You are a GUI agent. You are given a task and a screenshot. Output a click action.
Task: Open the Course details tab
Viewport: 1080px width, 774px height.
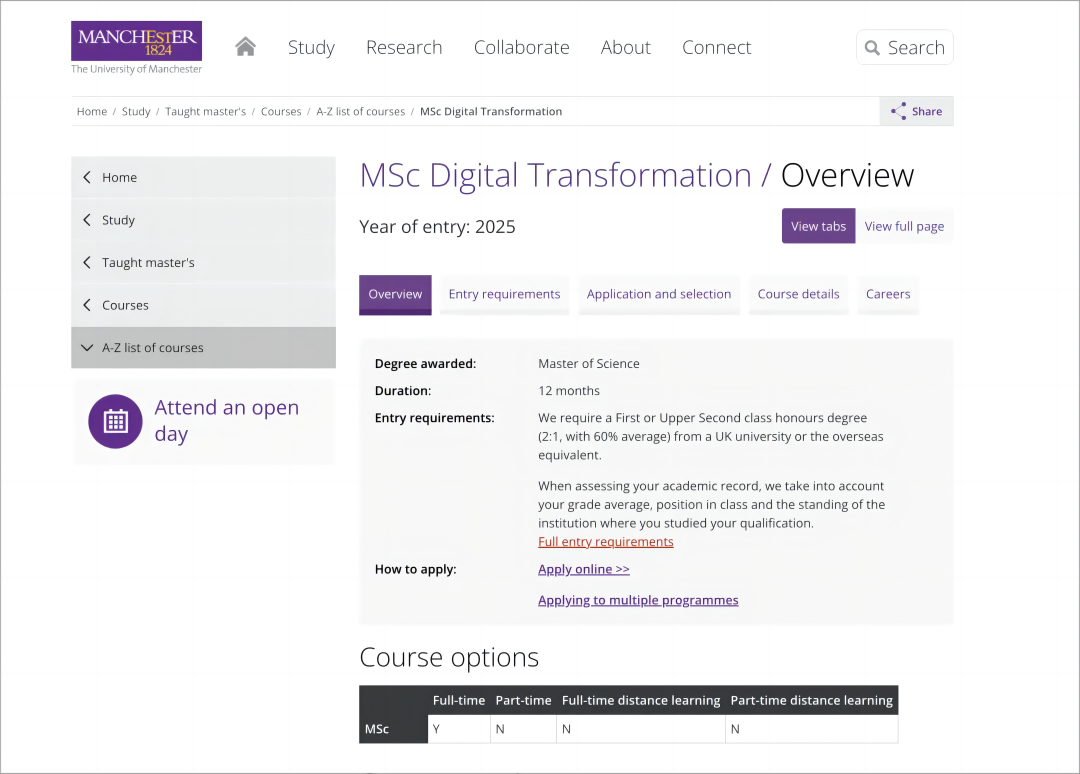pos(799,295)
